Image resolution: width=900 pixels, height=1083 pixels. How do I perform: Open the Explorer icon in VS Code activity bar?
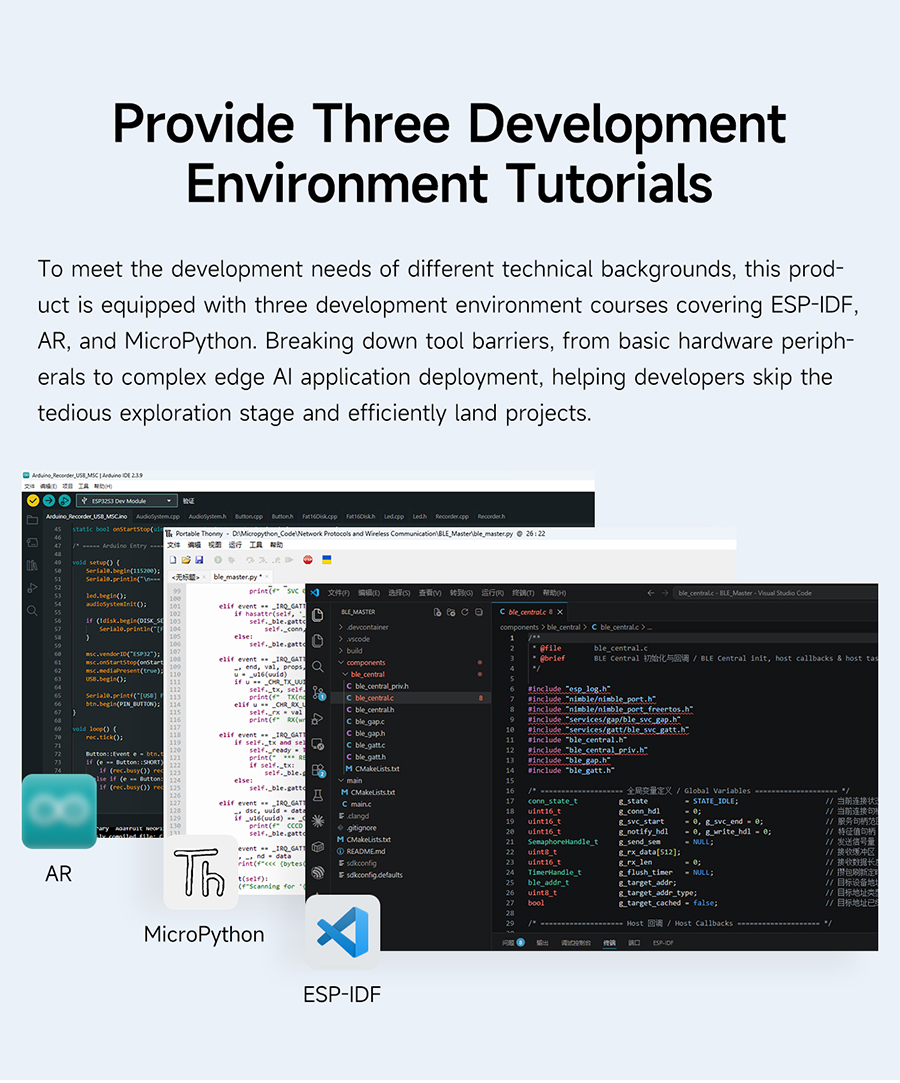click(x=318, y=615)
